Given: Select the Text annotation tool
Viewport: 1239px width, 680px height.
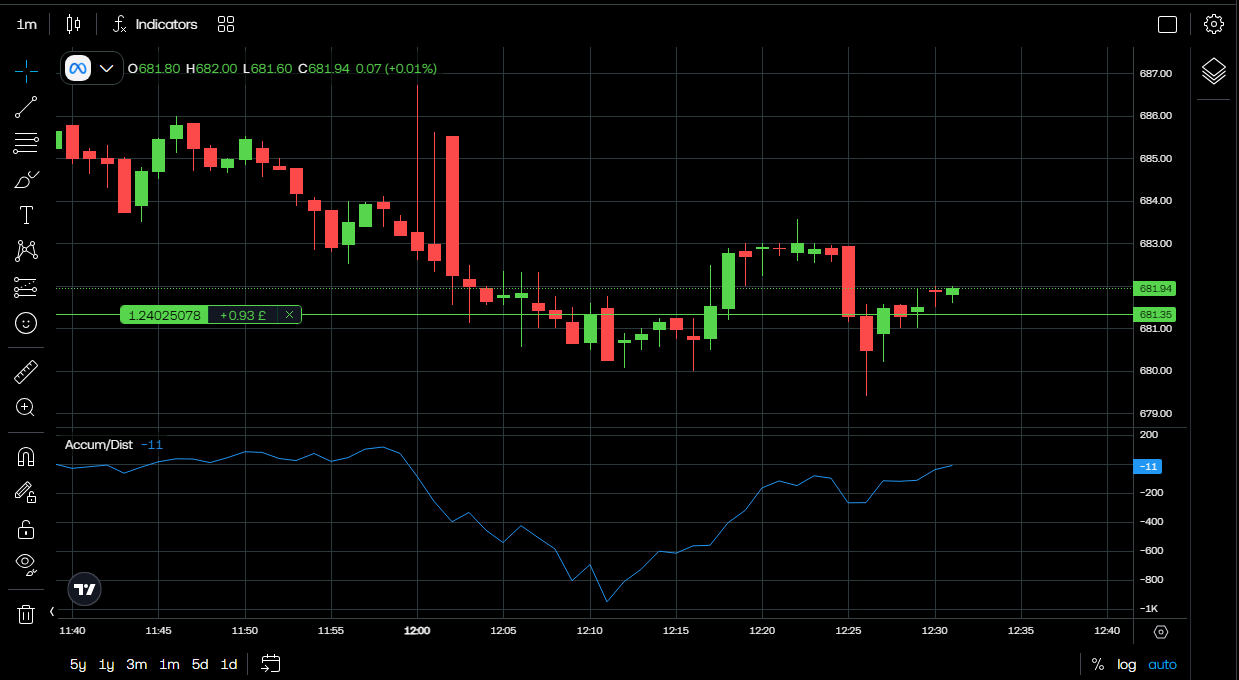Looking at the screenshot, I should click(x=26, y=215).
